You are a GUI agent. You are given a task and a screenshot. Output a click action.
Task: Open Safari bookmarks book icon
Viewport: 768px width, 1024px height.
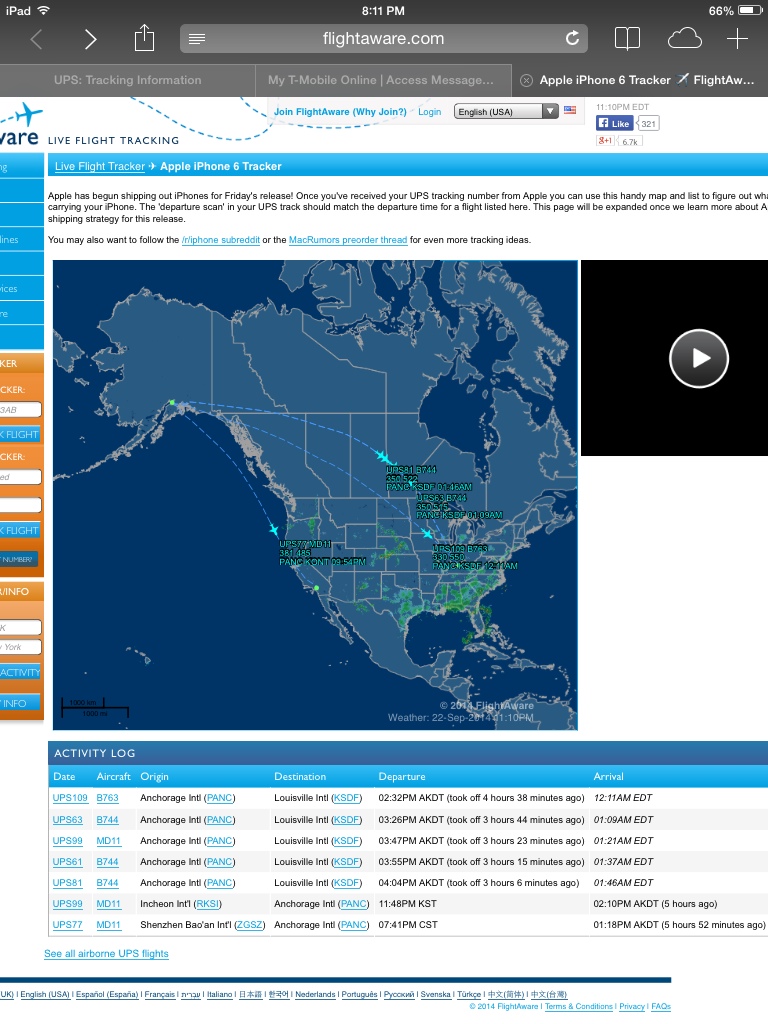pyautogui.click(x=627, y=39)
